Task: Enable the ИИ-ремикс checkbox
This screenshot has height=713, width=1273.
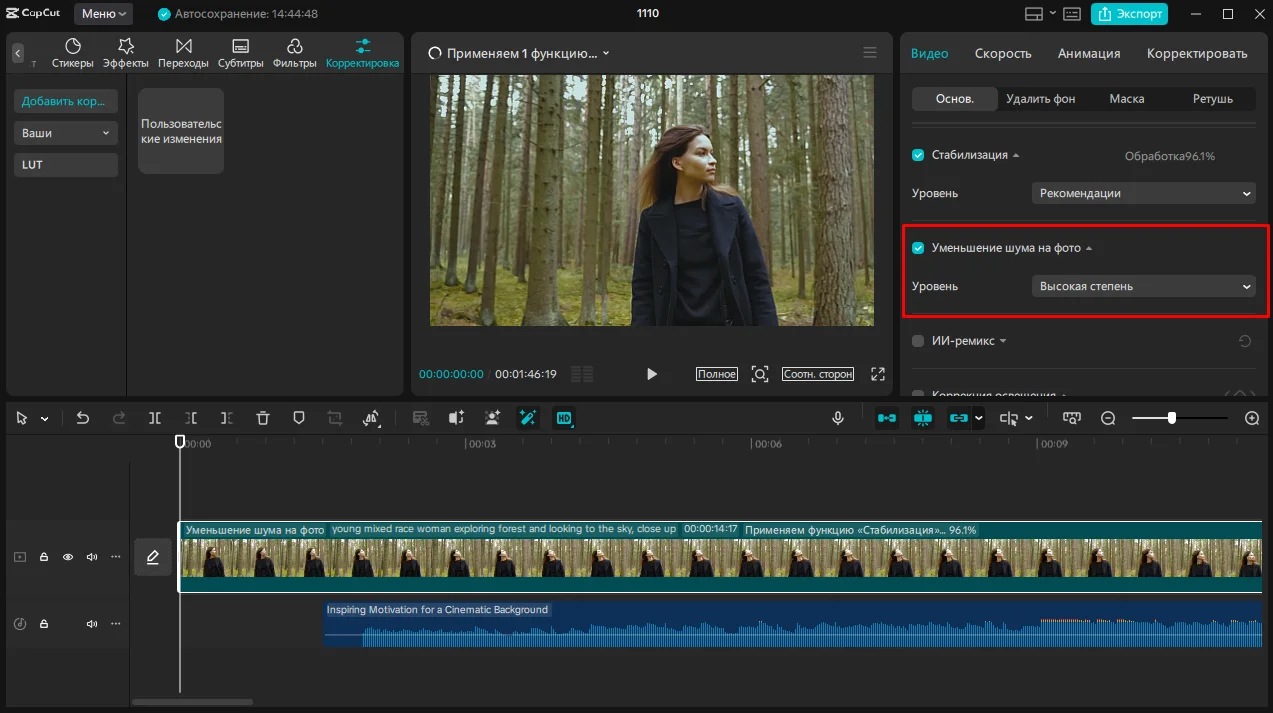Action: 918,341
